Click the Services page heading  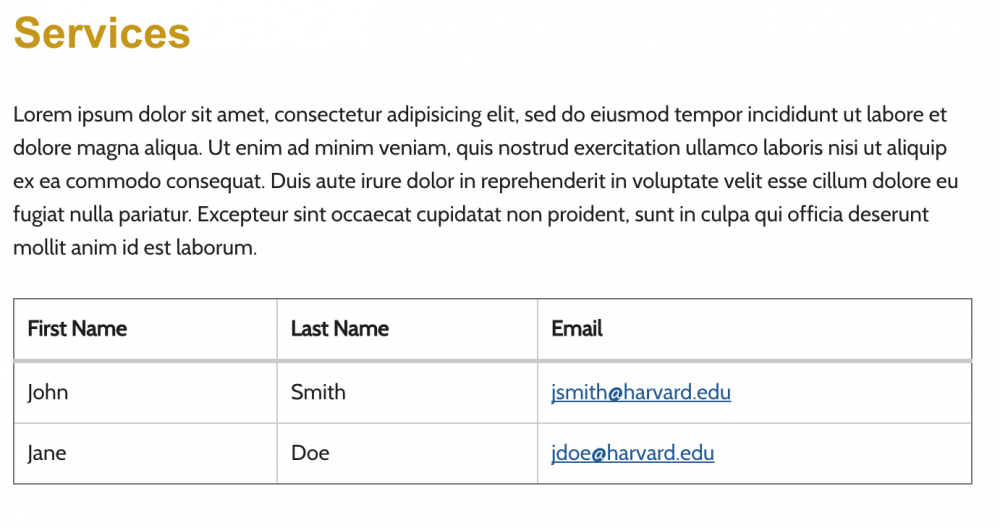(102, 33)
